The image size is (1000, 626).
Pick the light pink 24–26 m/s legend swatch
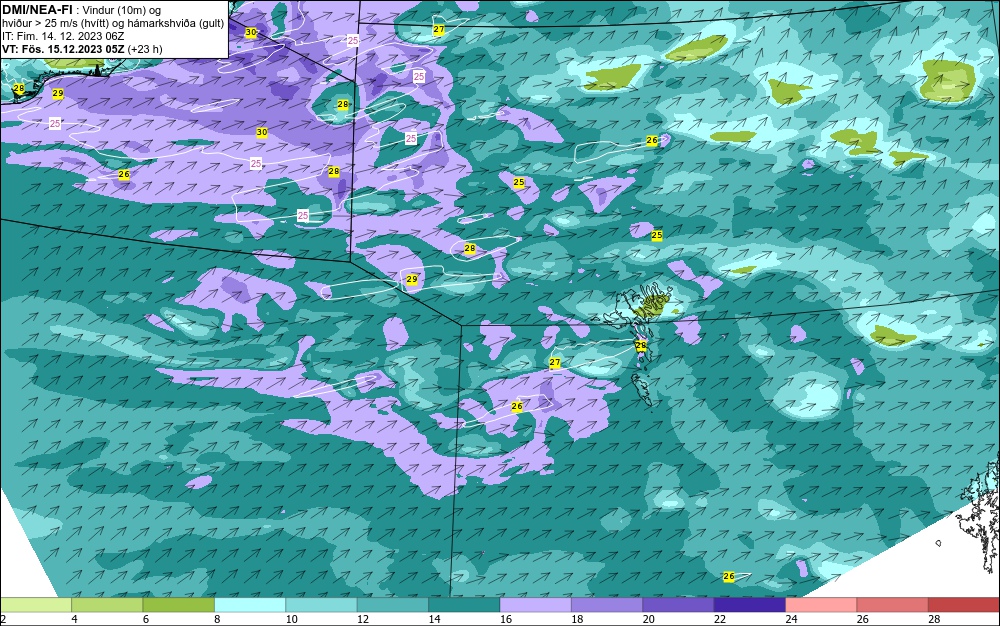821,605
